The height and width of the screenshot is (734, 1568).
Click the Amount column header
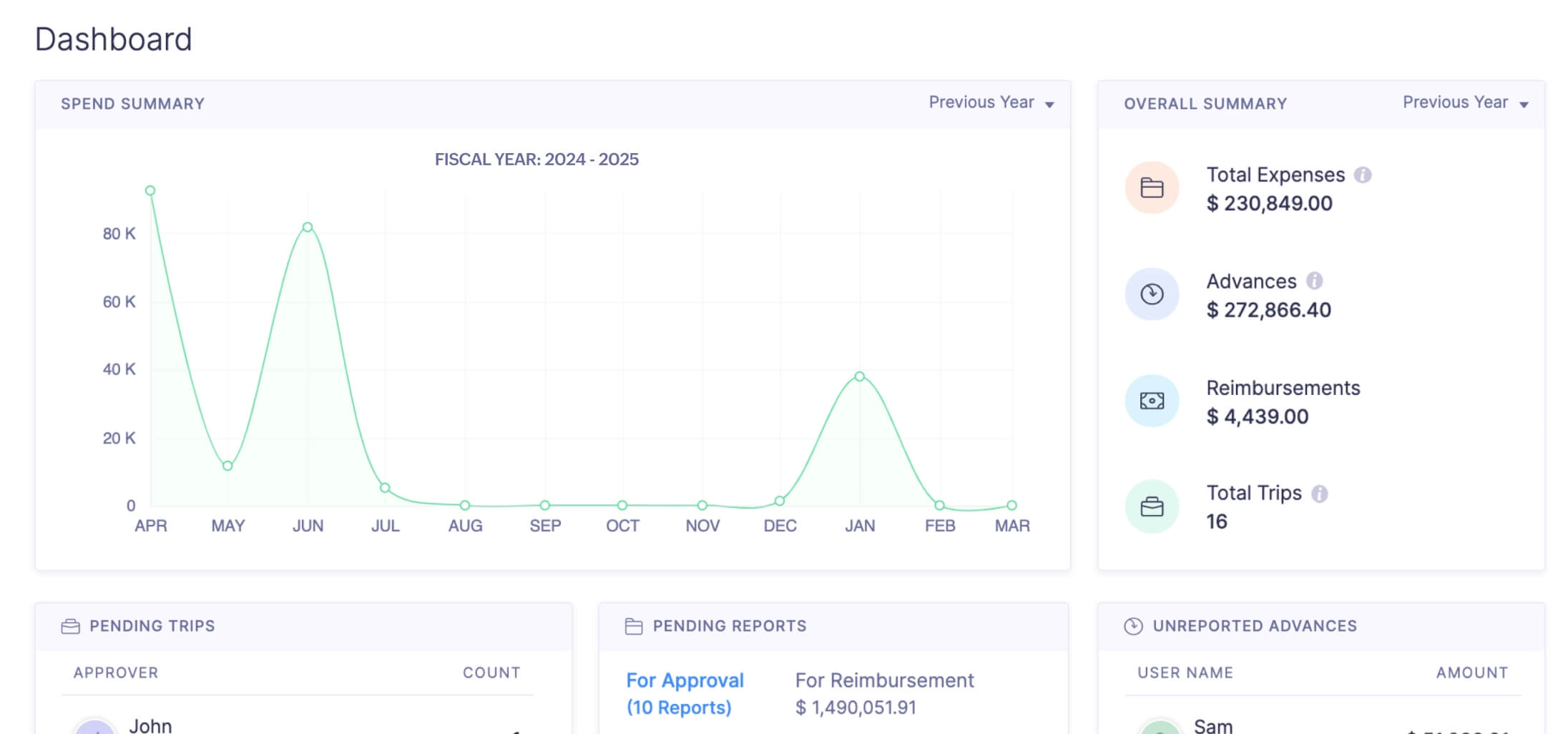coord(1471,673)
